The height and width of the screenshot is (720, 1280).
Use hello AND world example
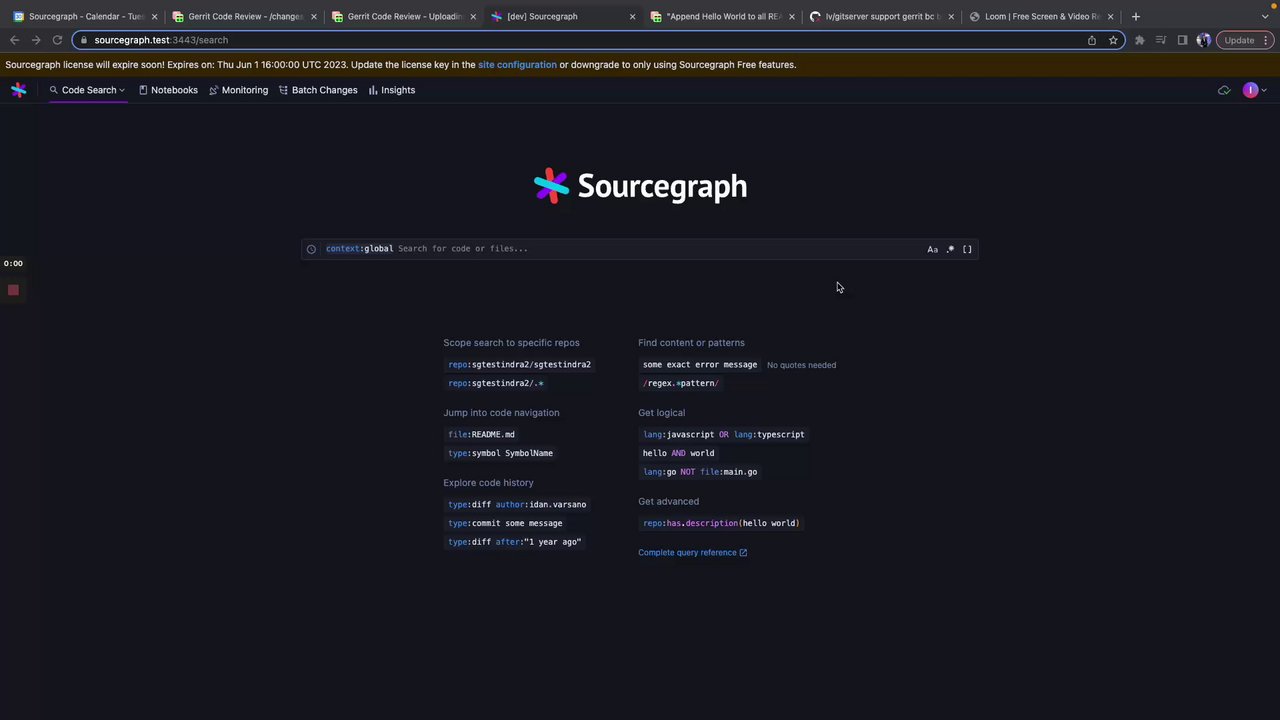pyautogui.click(x=678, y=453)
